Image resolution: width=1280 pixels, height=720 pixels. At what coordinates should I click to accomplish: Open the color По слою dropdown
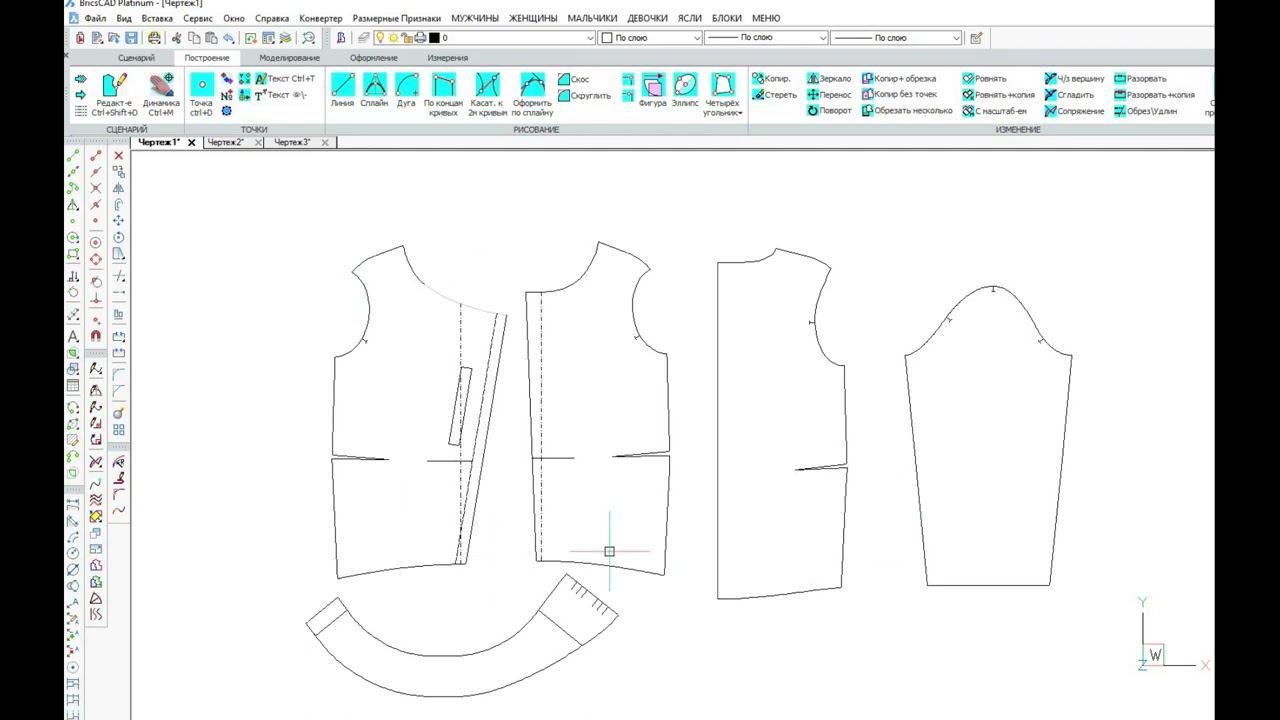click(651, 38)
